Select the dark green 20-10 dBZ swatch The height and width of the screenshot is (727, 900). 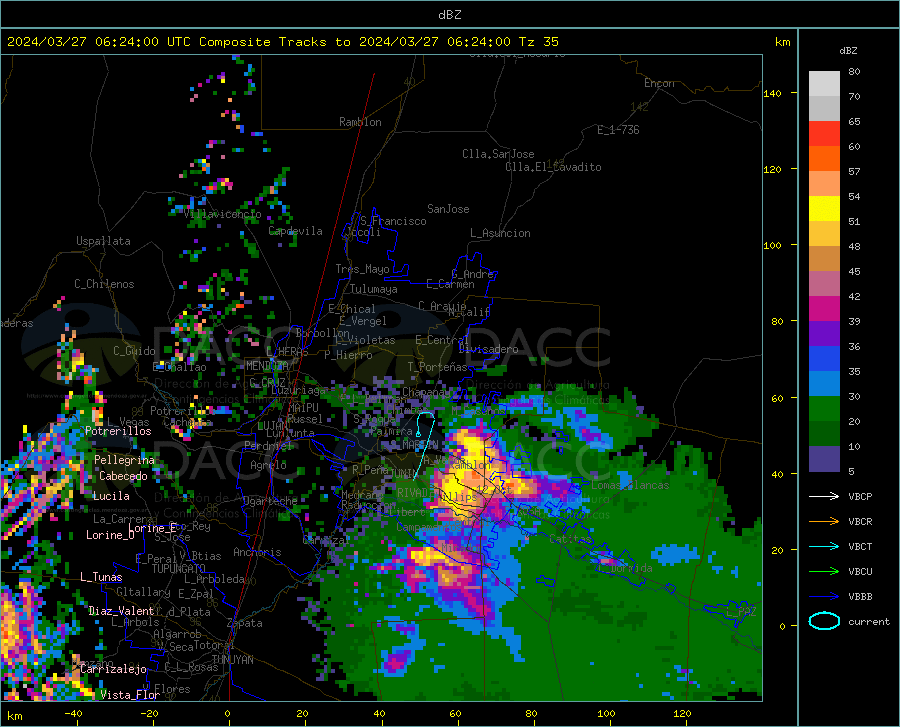pyautogui.click(x=824, y=434)
